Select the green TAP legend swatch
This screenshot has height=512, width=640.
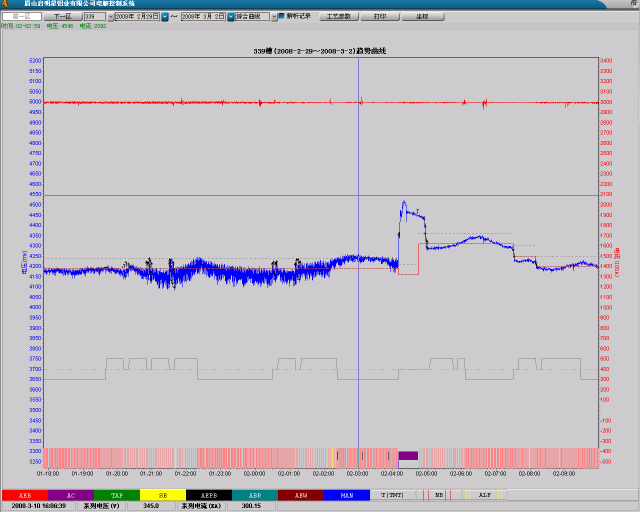tap(116, 495)
